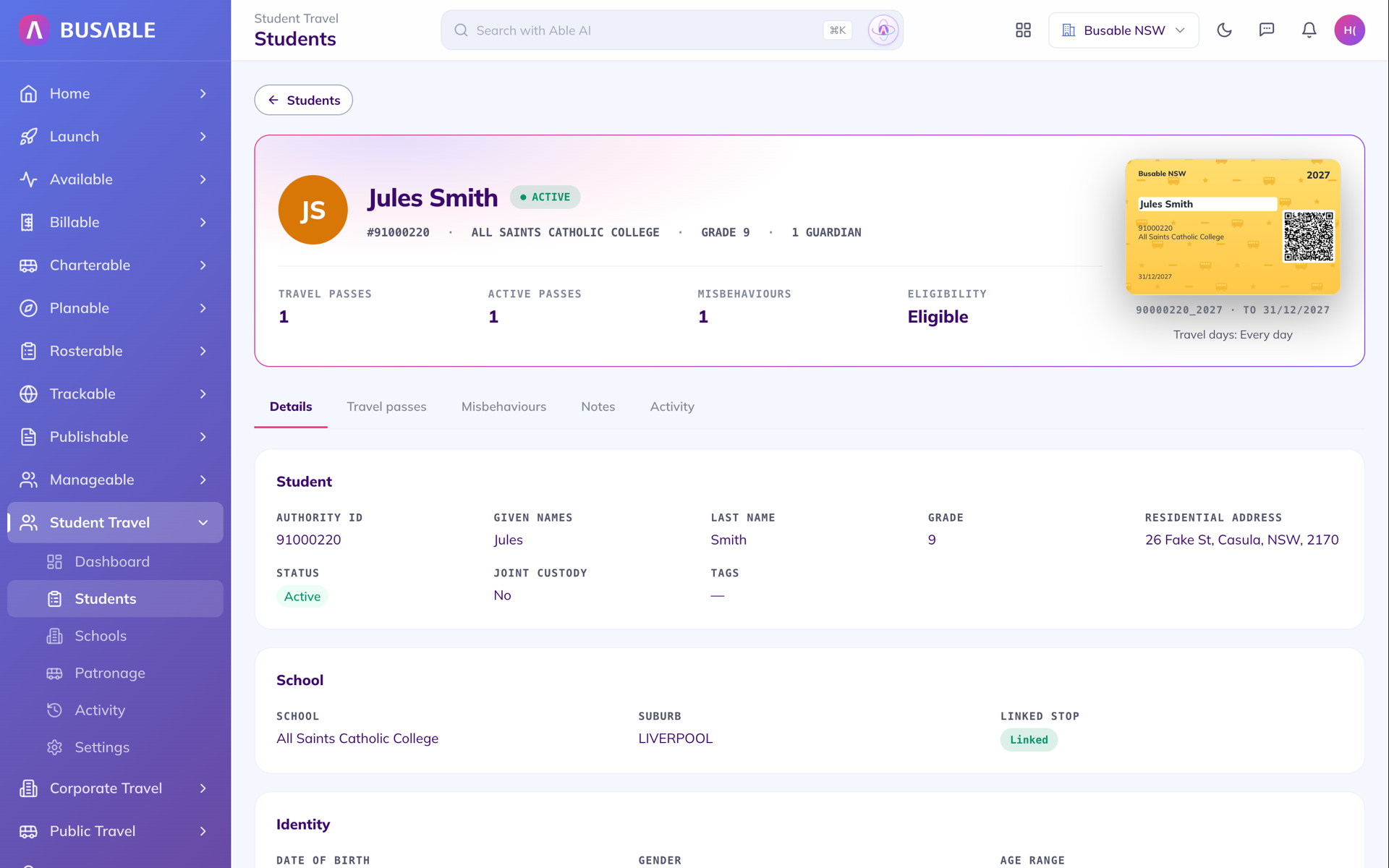Expand the Manageable menu chevron
This screenshot has height=868, width=1389.
tap(203, 480)
